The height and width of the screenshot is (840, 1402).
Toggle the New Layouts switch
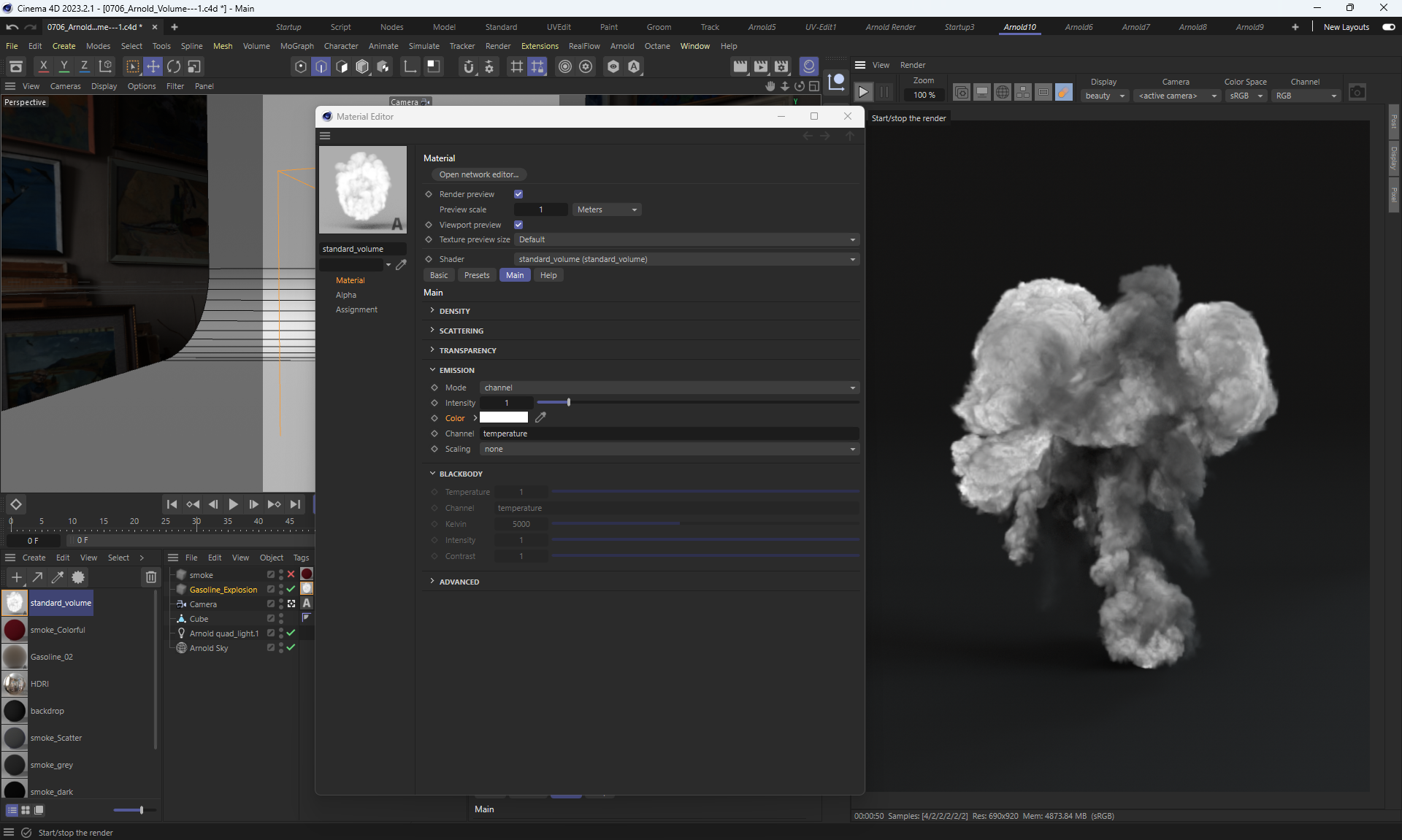click(x=1388, y=27)
